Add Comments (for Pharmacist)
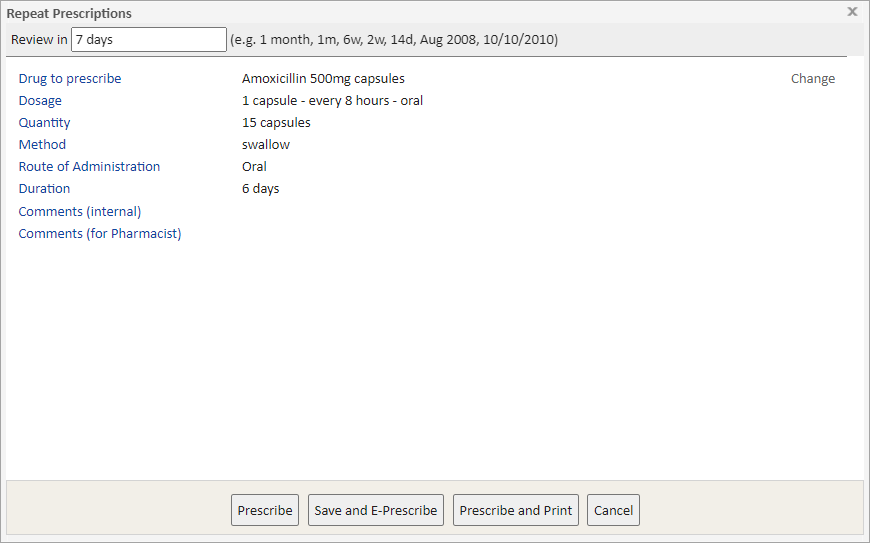Viewport: 870px width, 543px height. click(100, 234)
